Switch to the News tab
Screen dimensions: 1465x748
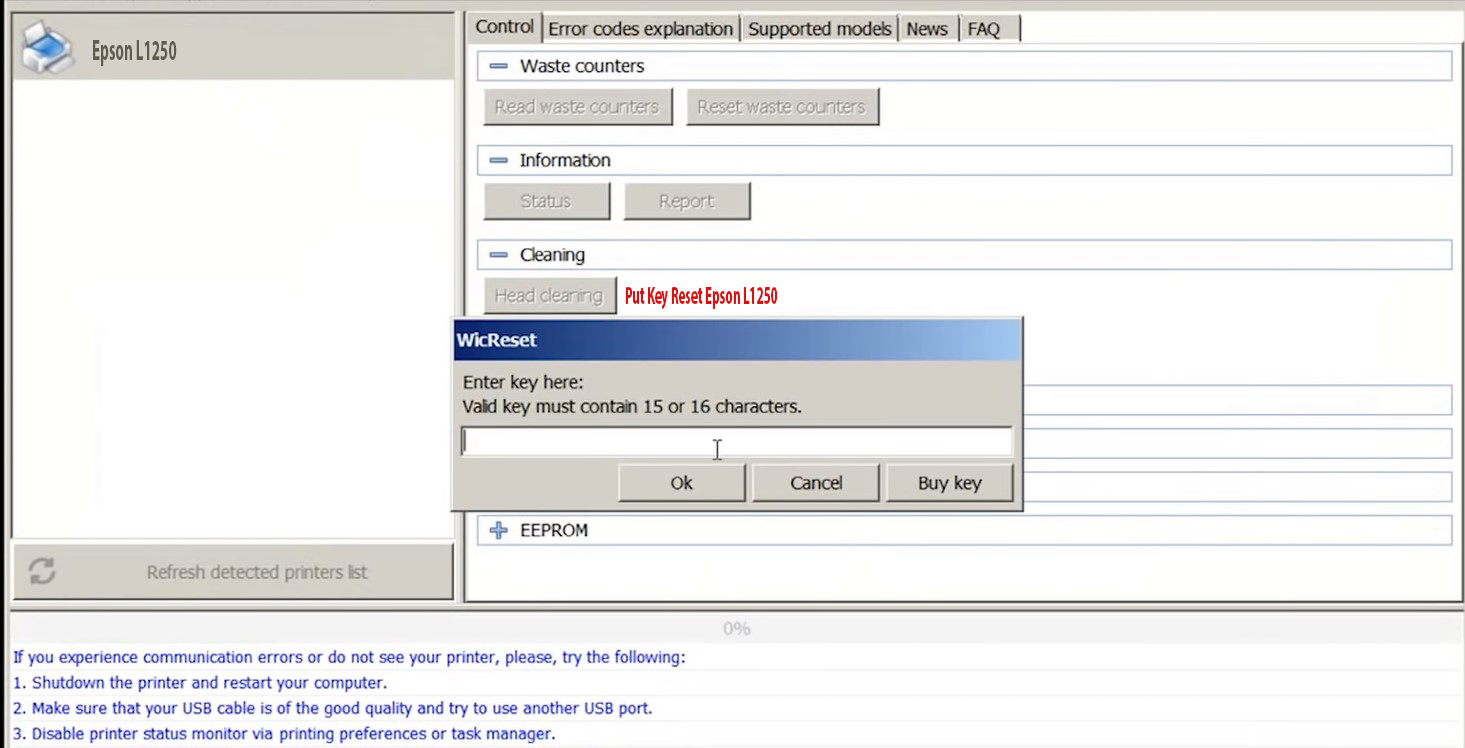click(x=927, y=29)
